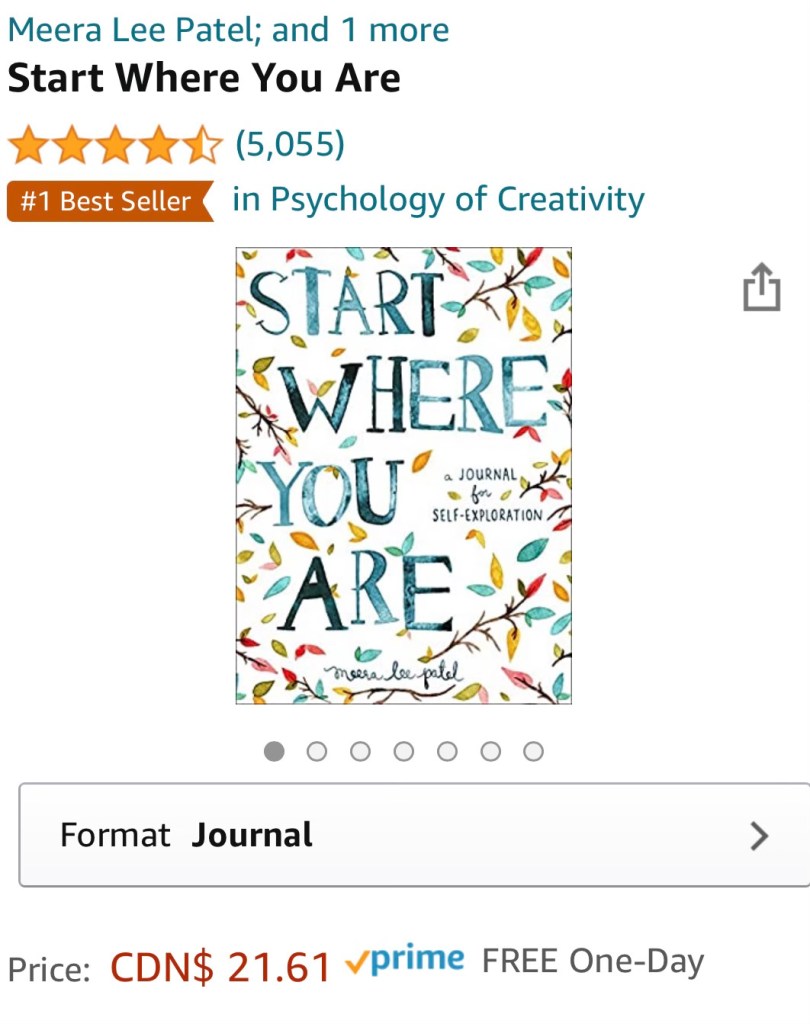
Task: Expand the Format Journal selector box
Action: pyautogui.click(x=414, y=835)
